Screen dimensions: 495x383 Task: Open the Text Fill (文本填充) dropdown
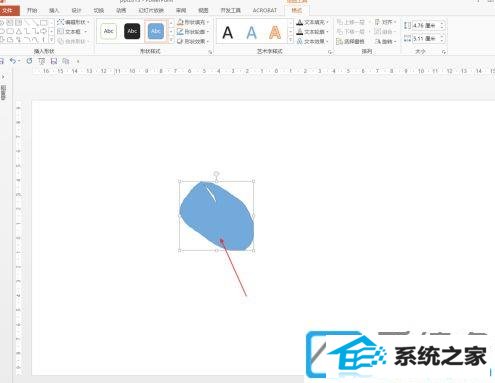tap(313, 22)
